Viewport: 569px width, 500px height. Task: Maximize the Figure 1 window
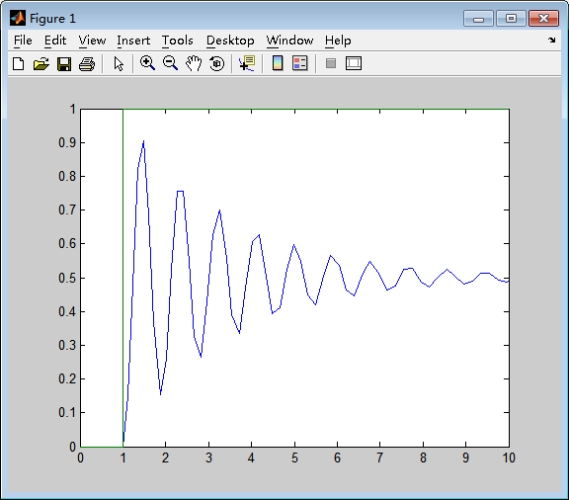(x=511, y=18)
